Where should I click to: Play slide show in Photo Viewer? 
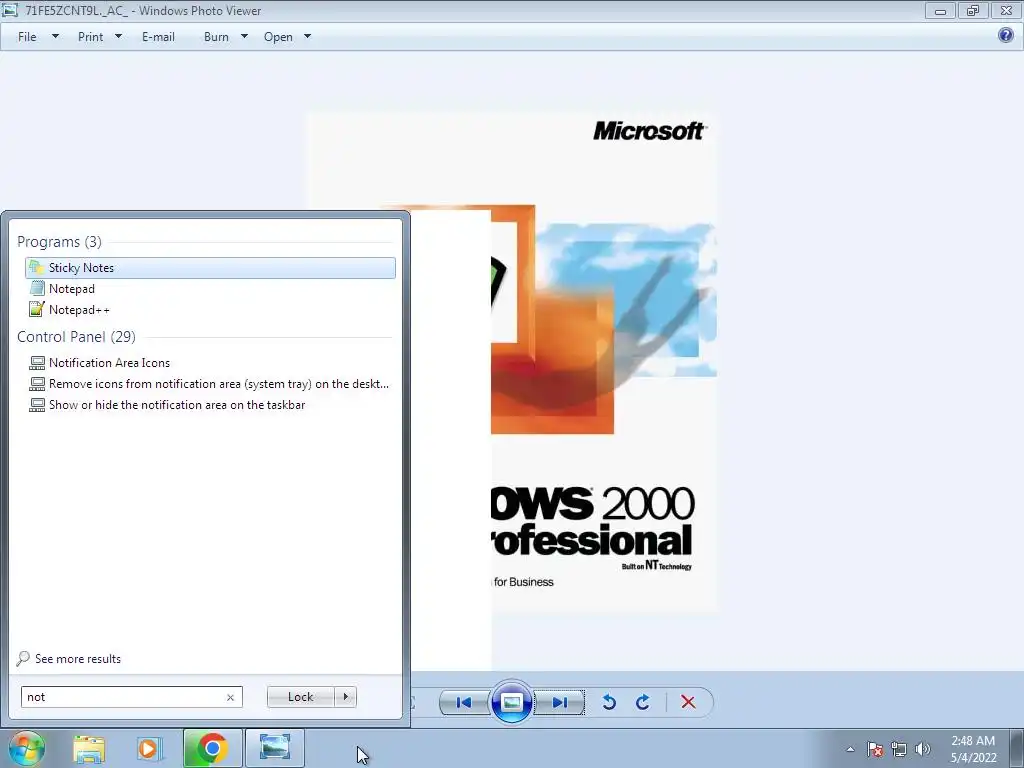(511, 703)
